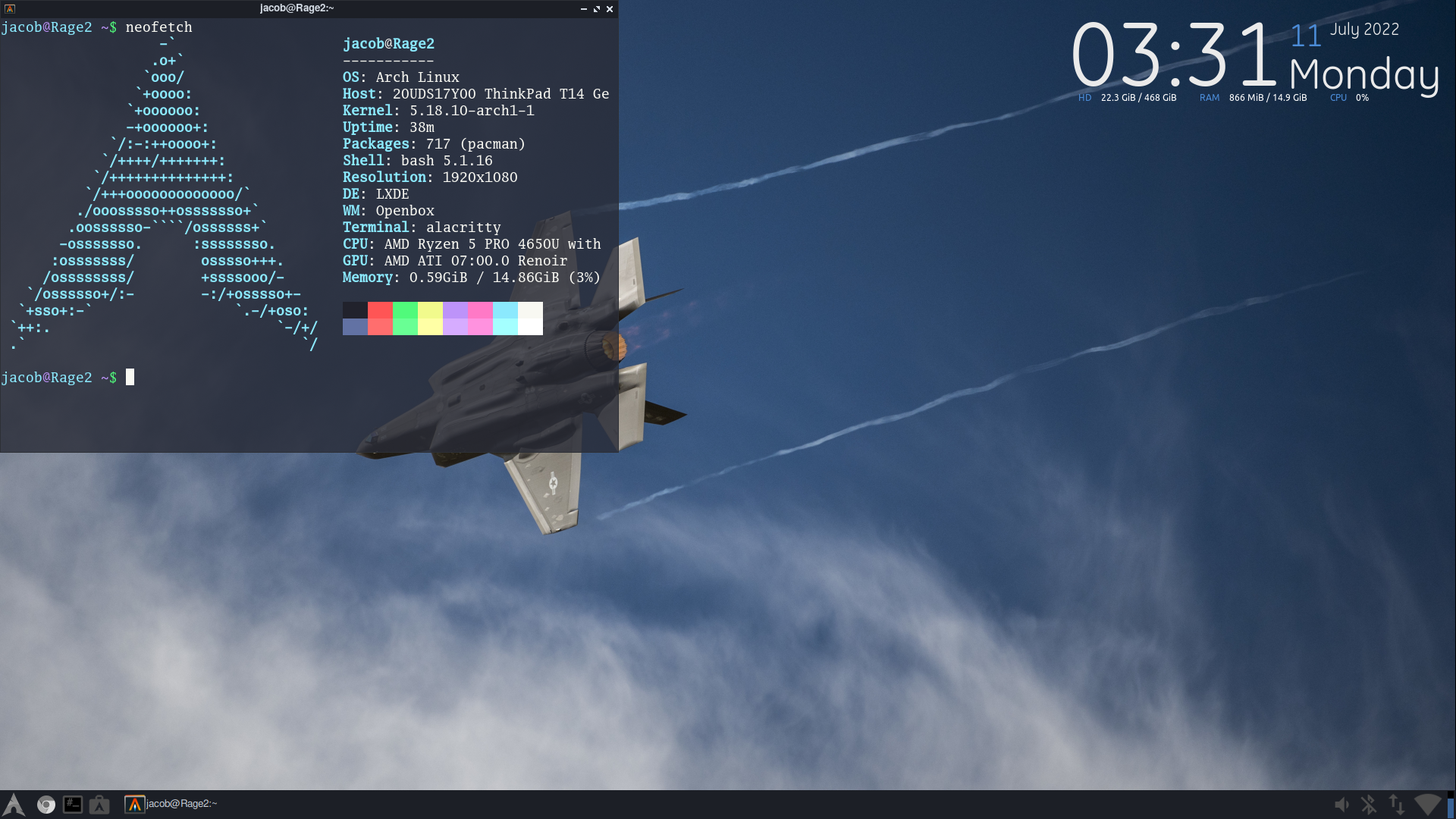Click the 03:31 desktop clock
The height and width of the screenshot is (819, 1456).
1175,55
